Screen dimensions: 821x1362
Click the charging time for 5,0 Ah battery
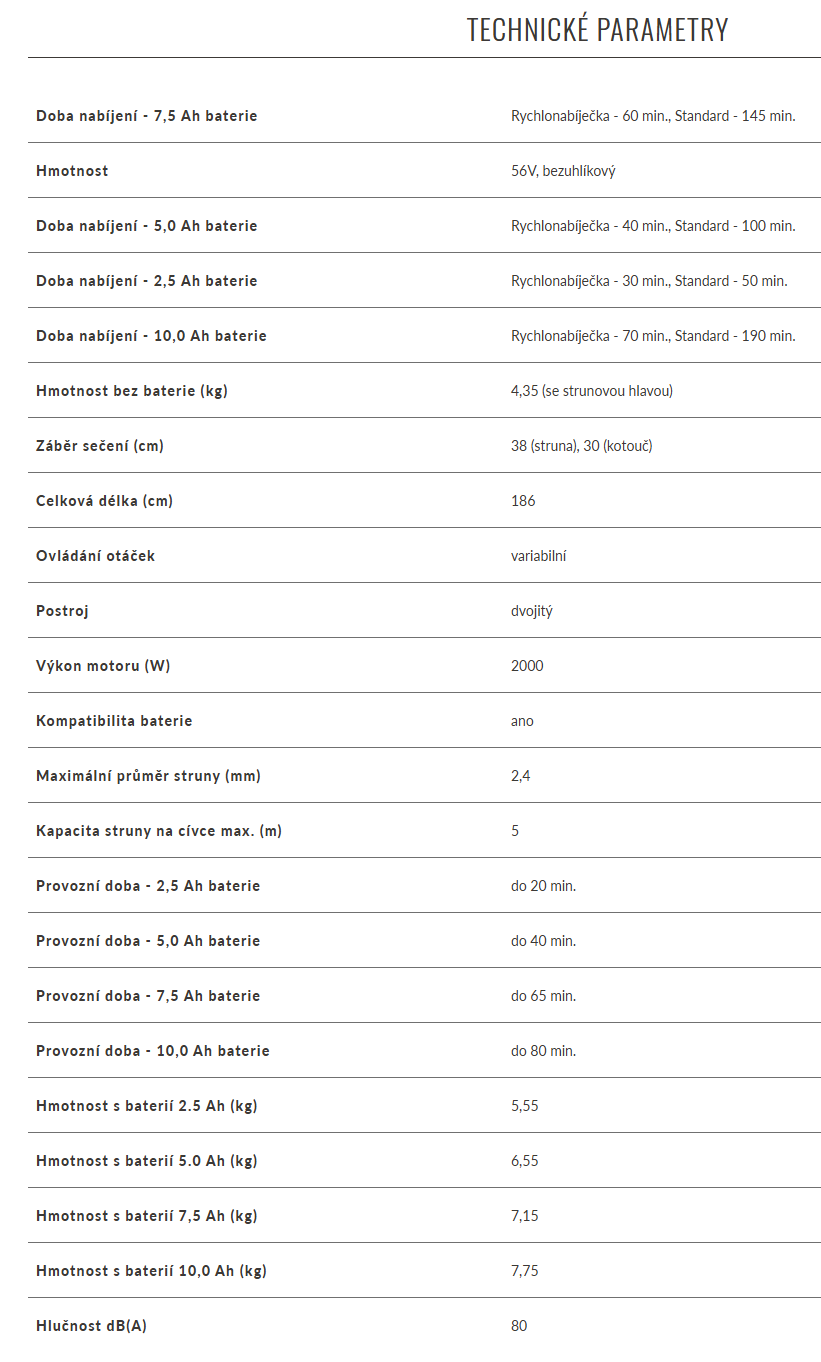[653, 226]
